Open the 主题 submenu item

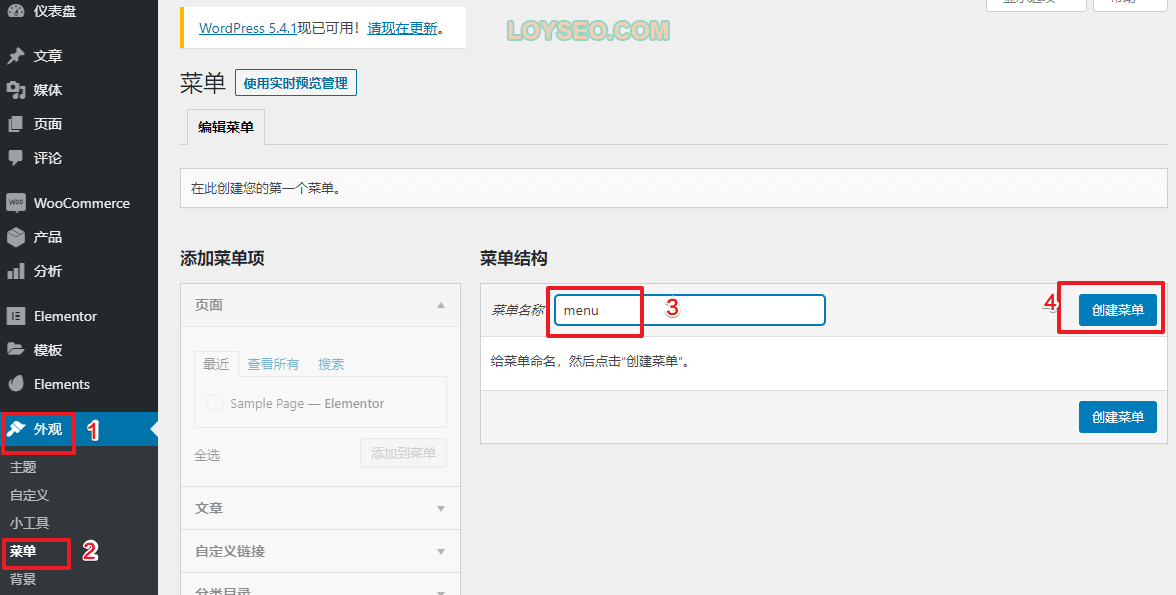23,467
